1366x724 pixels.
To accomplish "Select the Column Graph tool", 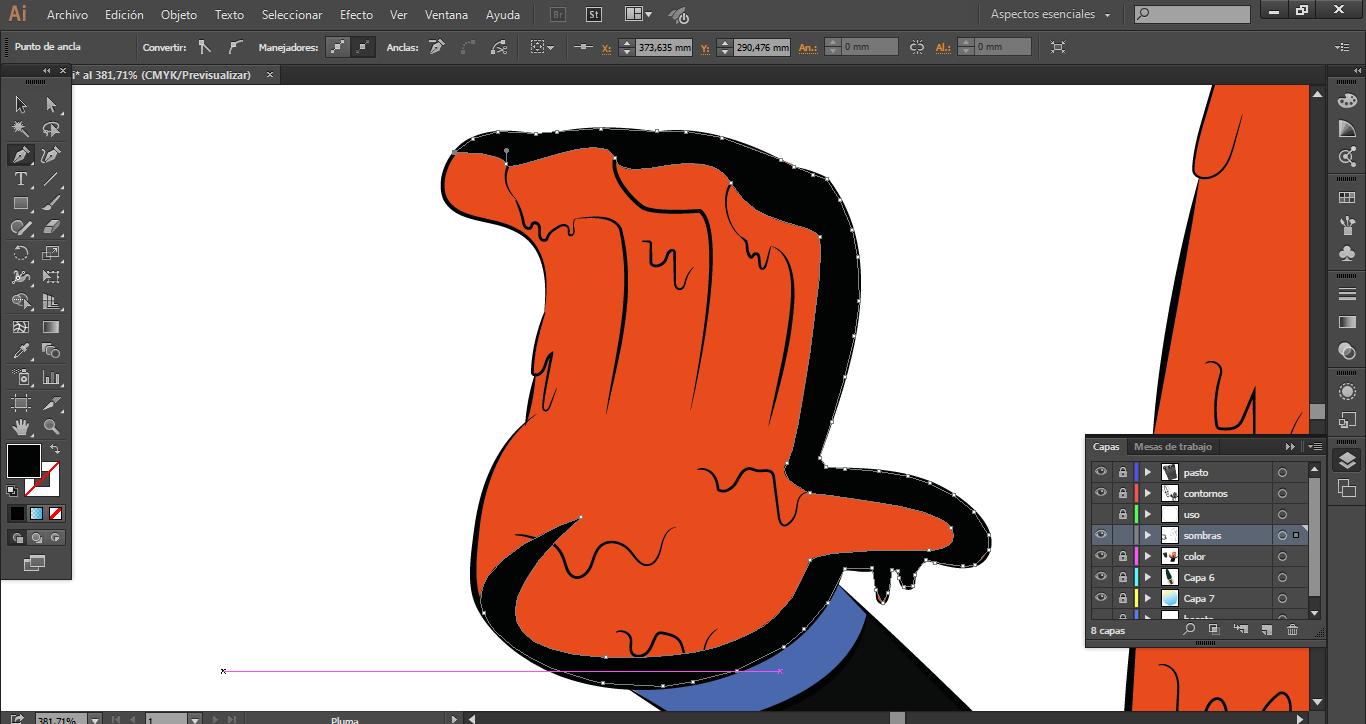I will pyautogui.click(x=51, y=377).
